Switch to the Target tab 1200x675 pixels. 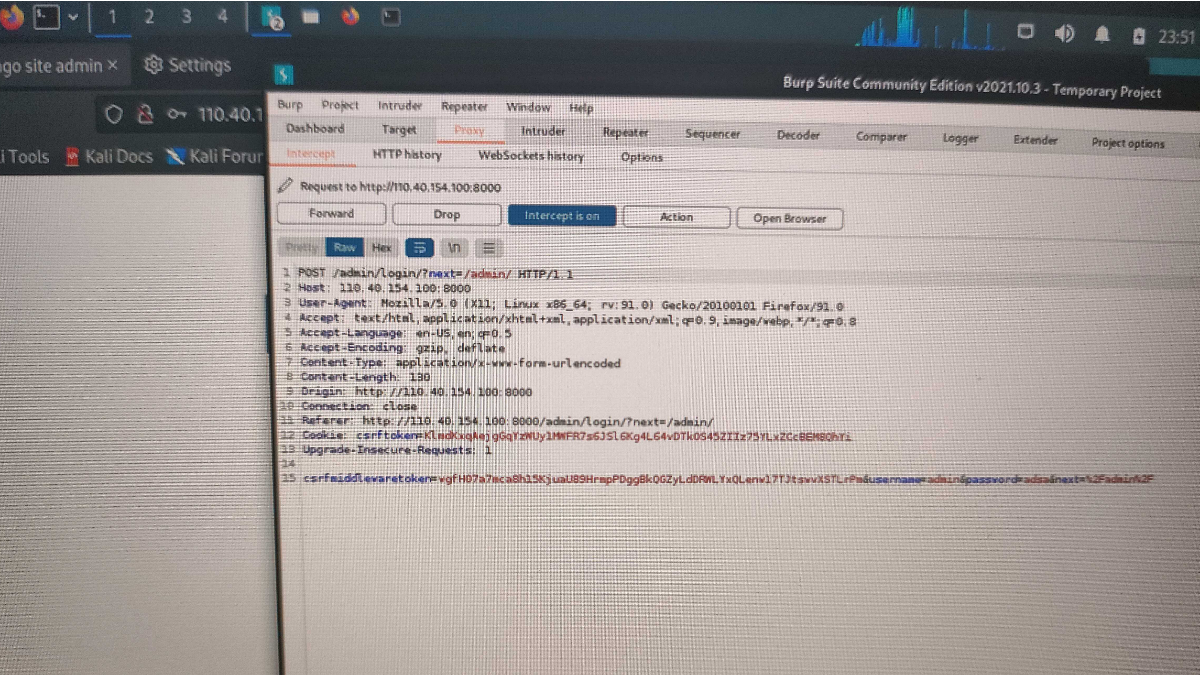pos(399,129)
